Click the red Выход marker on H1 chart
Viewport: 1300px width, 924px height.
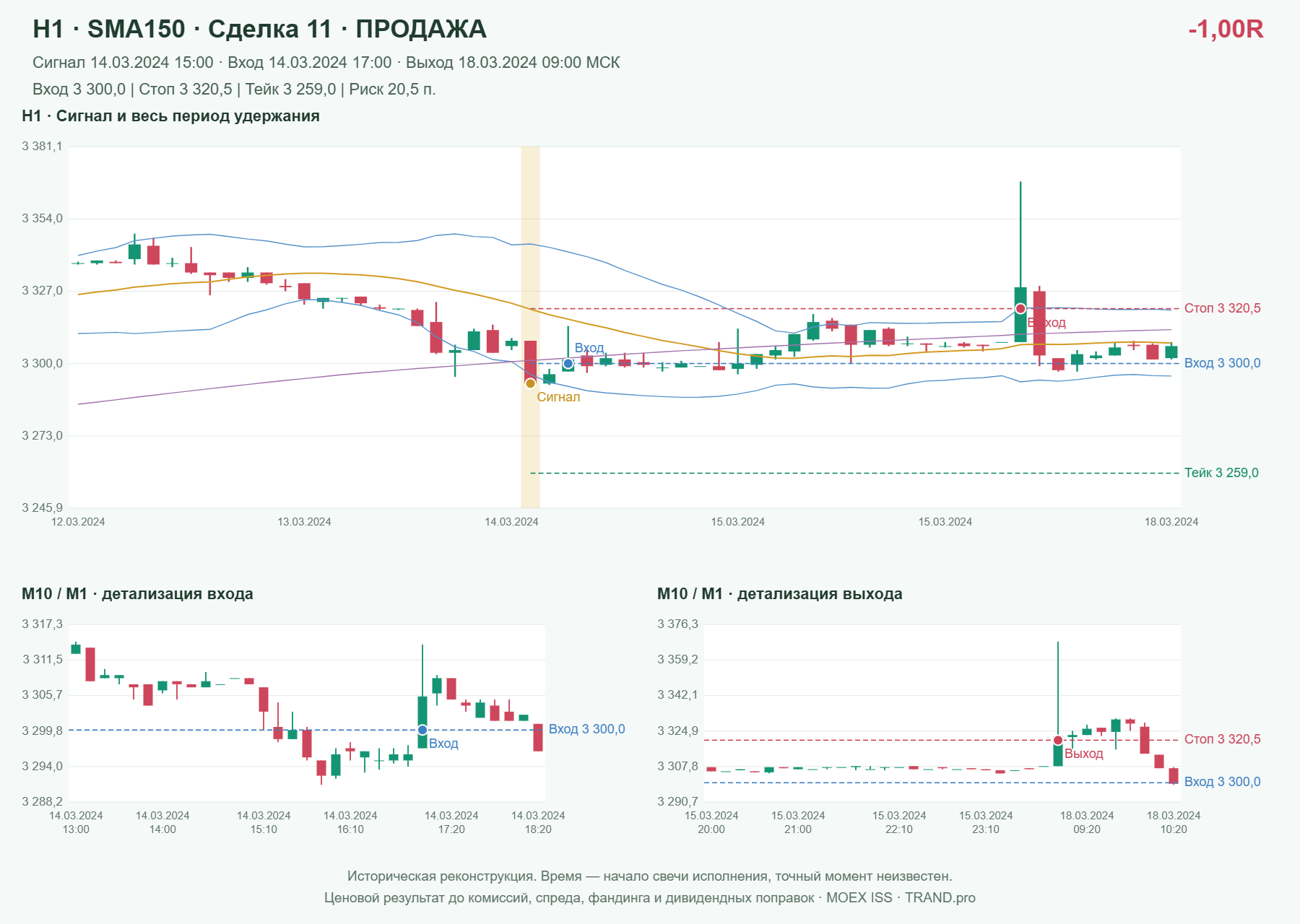(x=1020, y=309)
